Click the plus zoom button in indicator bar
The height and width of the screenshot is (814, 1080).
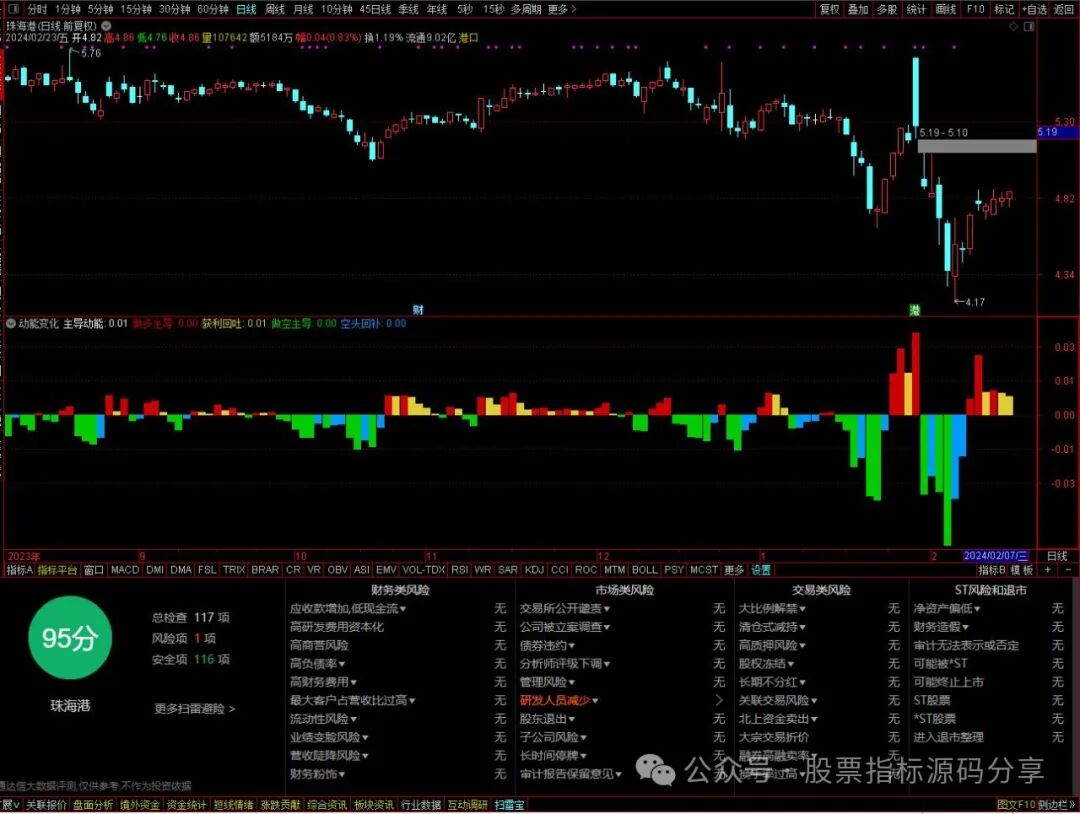(x=1048, y=570)
